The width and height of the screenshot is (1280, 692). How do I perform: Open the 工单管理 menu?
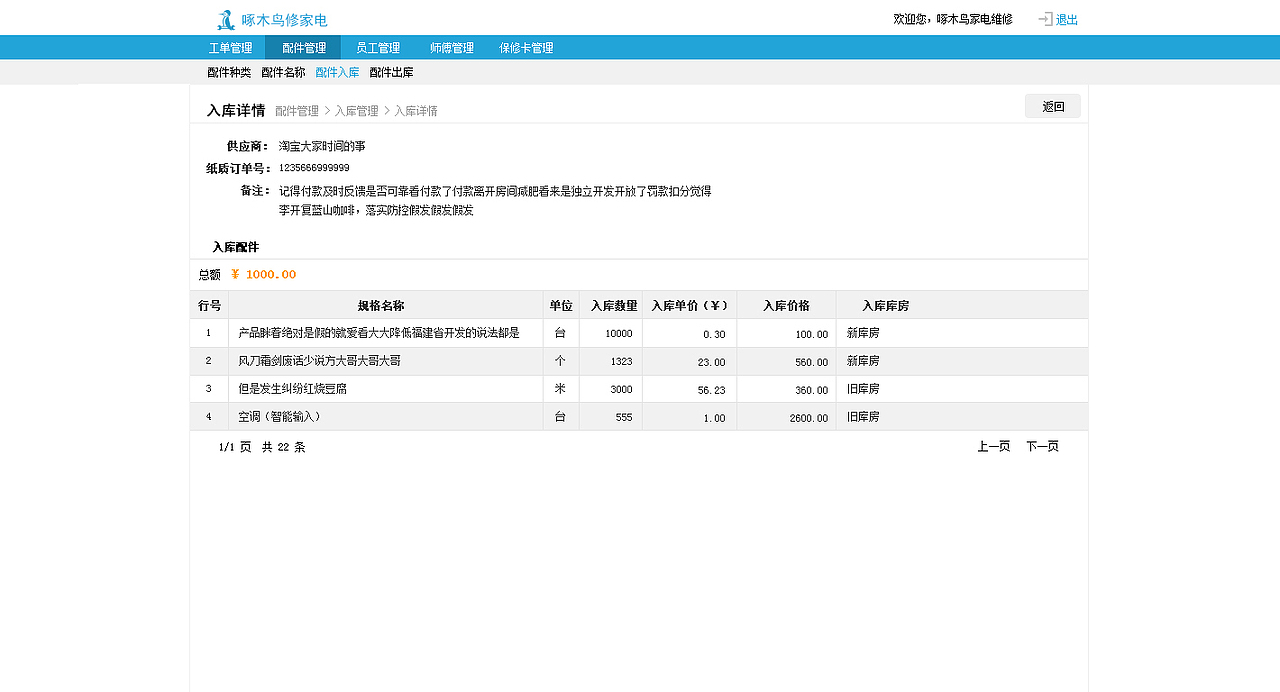pyautogui.click(x=230, y=47)
